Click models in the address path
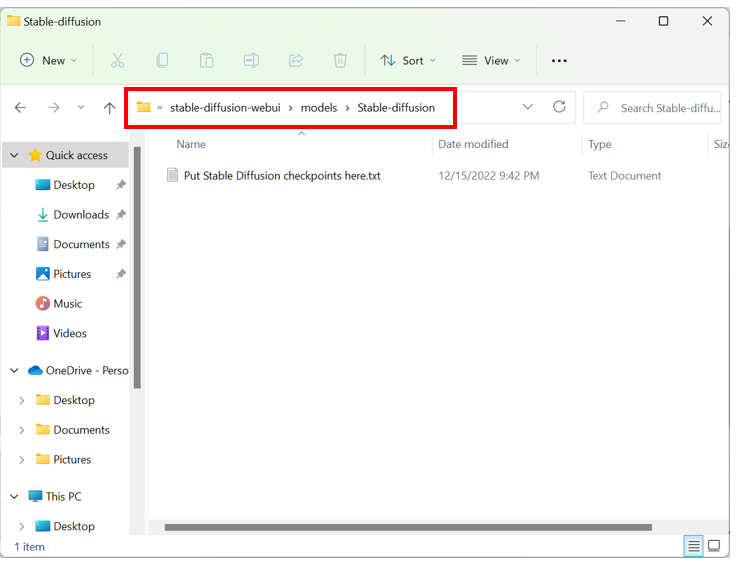Screen dimensions: 739x566 [x=319, y=108]
